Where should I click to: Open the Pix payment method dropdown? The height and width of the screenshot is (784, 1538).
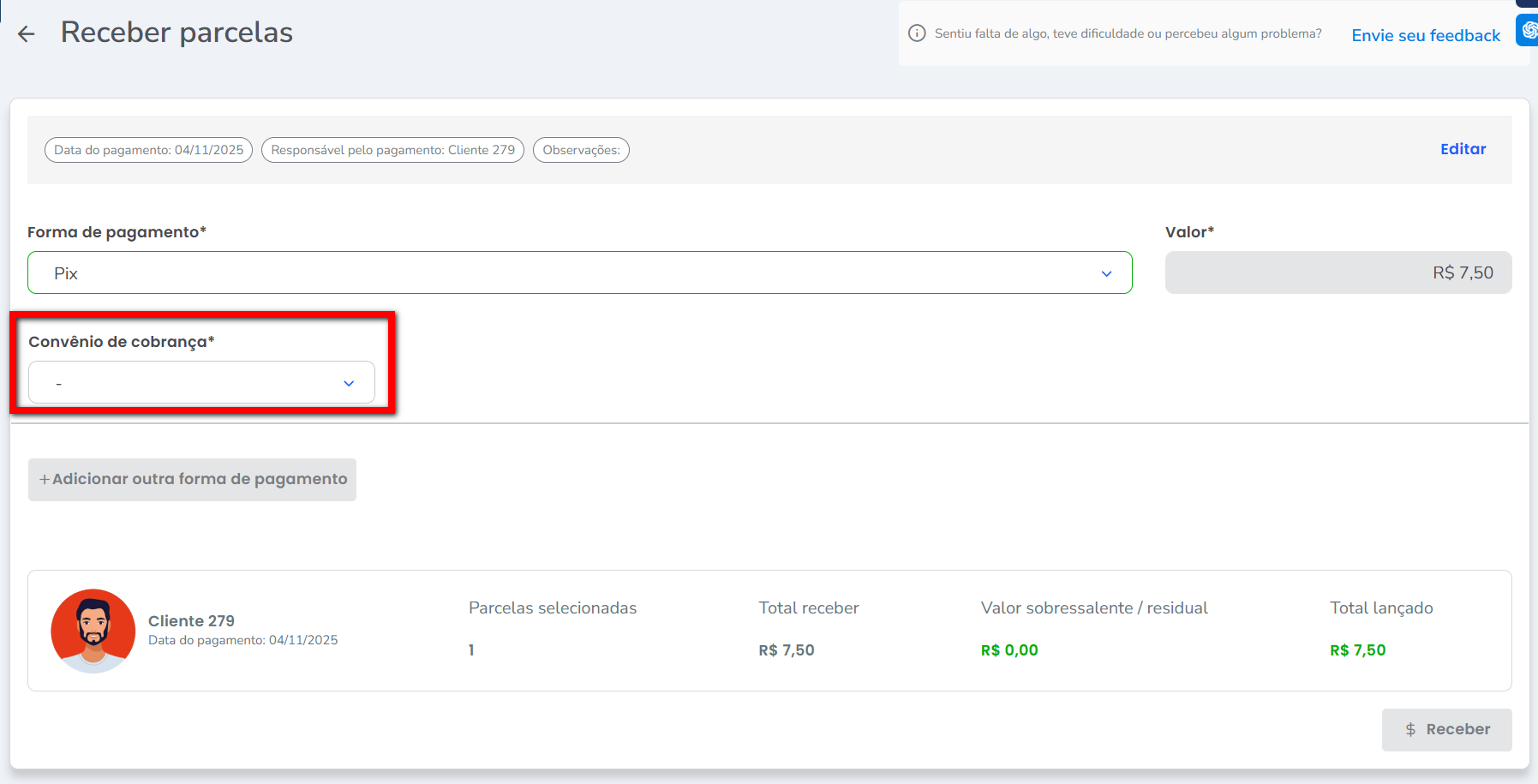tap(579, 273)
